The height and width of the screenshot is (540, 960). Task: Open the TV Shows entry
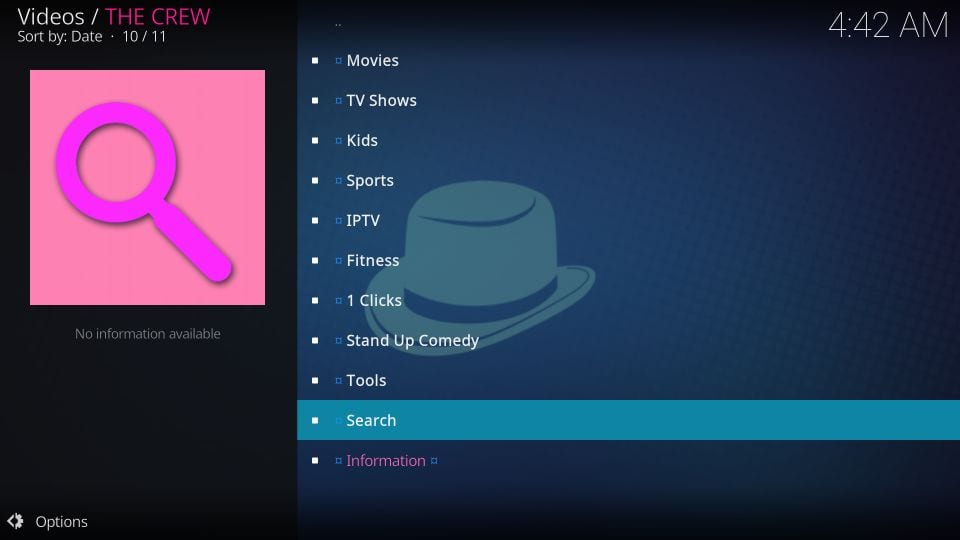click(x=628, y=100)
